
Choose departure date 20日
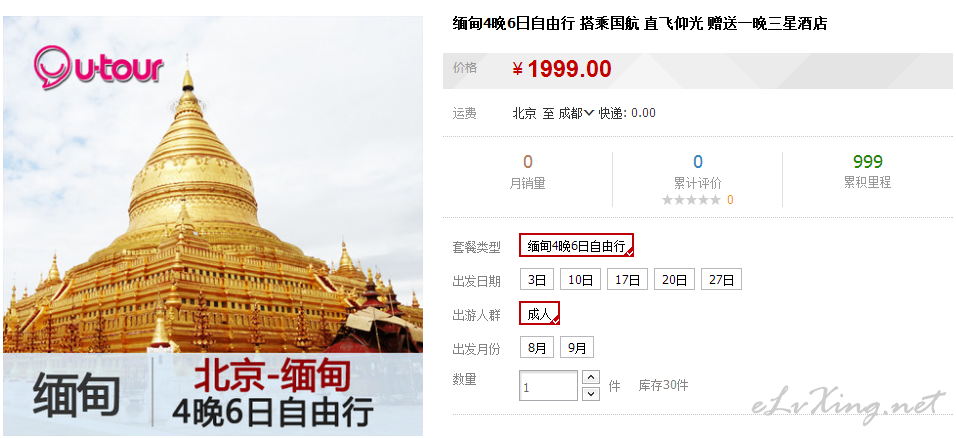click(x=674, y=280)
